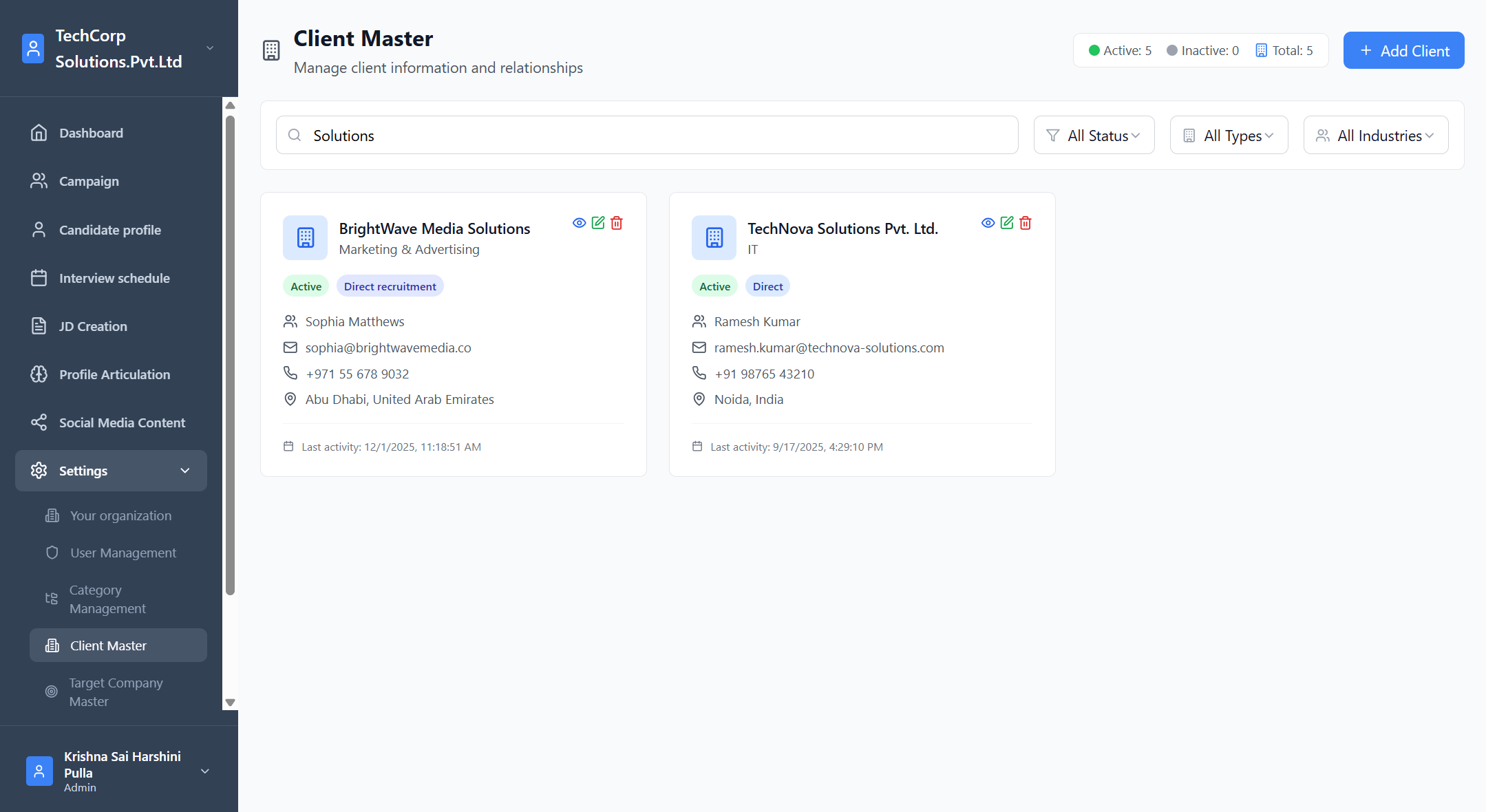Viewport: 1486px width, 812px height.
Task: Open sophia@brightwavemedia.co email link
Action: point(388,348)
